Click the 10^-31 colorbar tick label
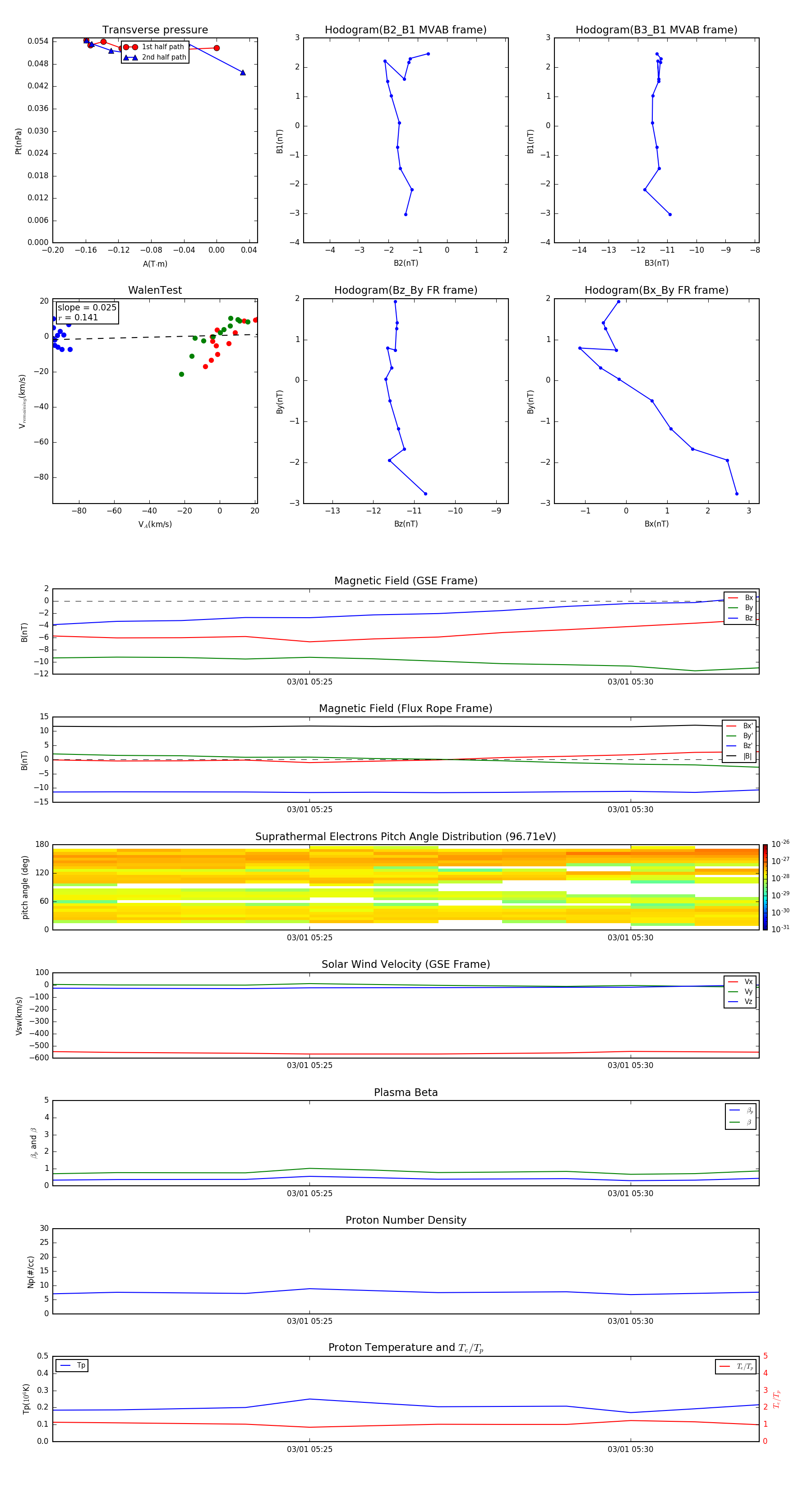 (780, 929)
